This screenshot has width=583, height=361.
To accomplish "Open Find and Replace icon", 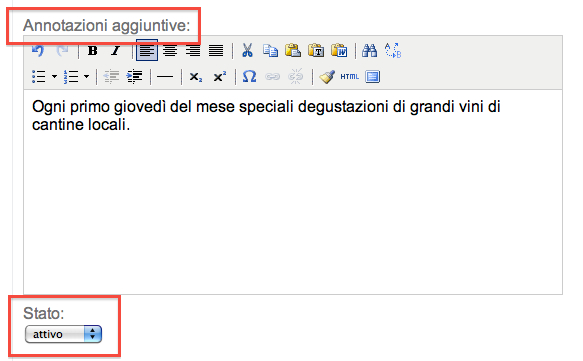I will (393, 50).
